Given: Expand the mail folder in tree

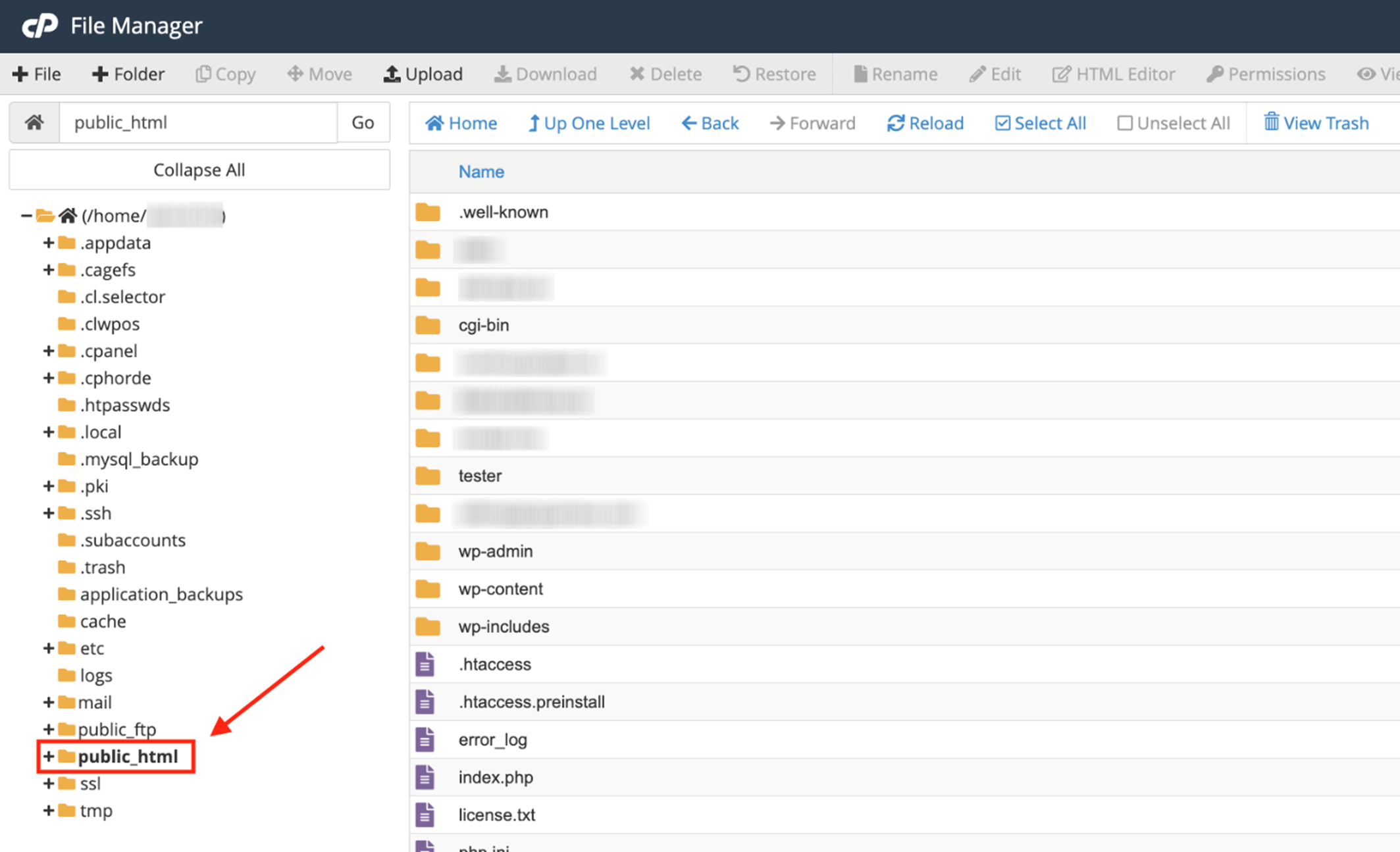Looking at the screenshot, I should click(x=48, y=702).
